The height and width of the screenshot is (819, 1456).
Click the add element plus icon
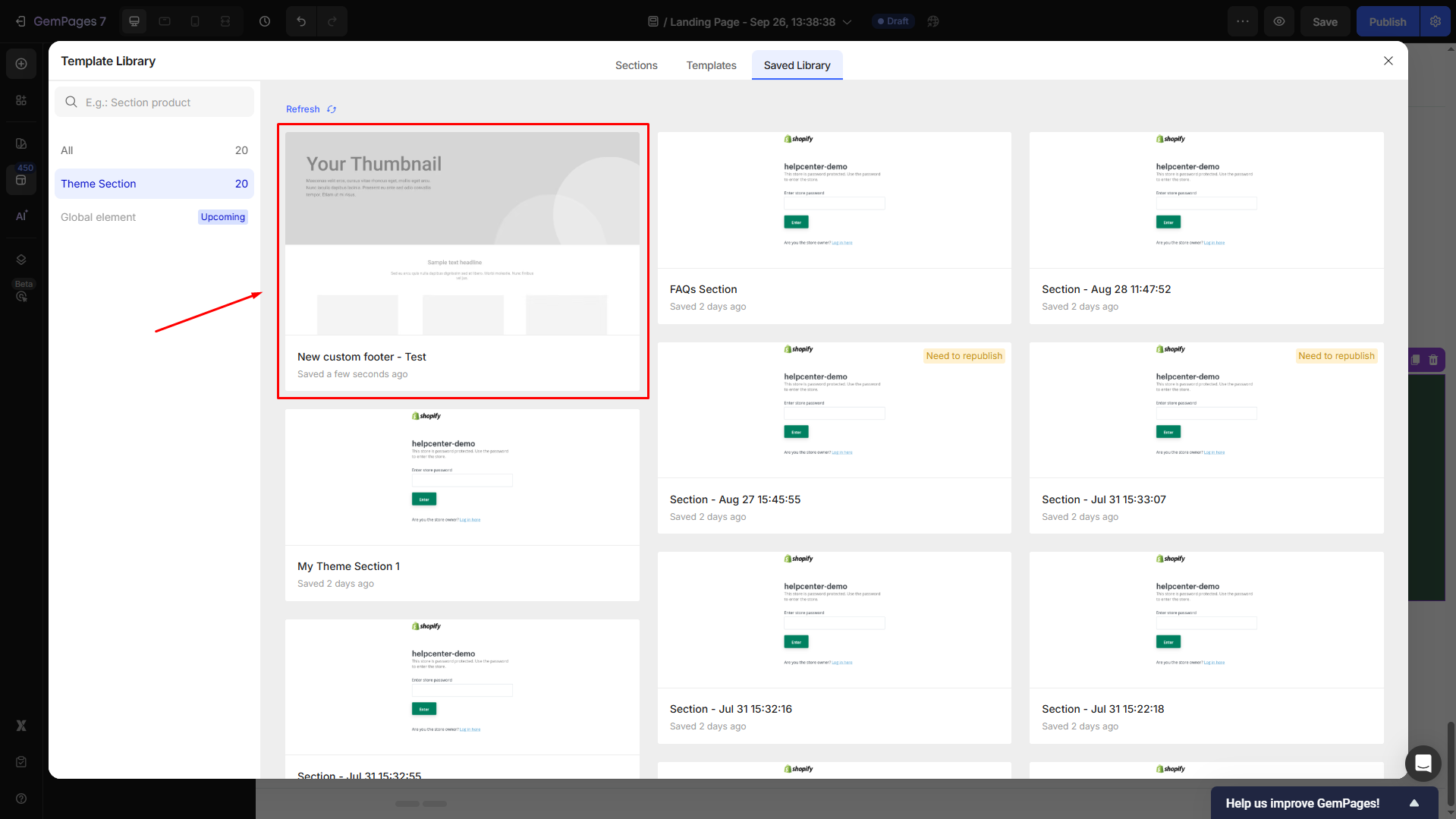pos(21,64)
